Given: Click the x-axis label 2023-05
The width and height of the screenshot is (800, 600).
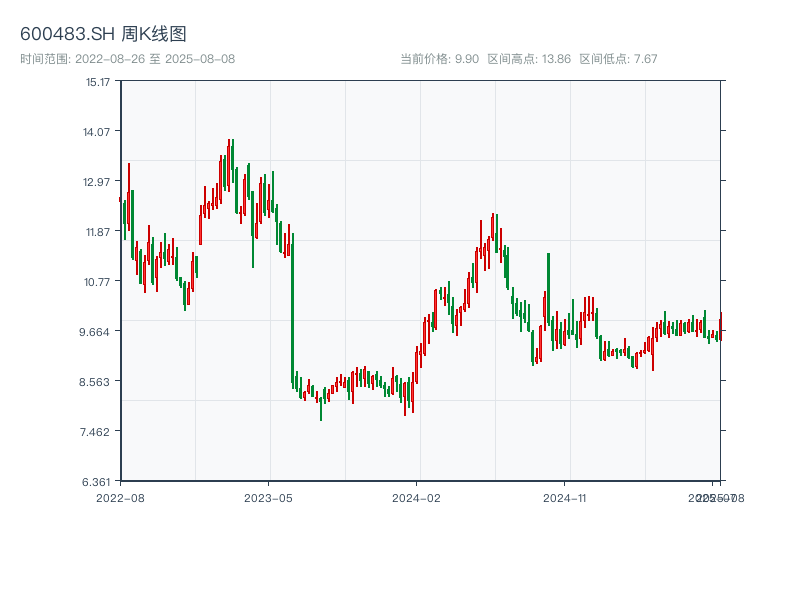Looking at the screenshot, I should [x=268, y=498].
